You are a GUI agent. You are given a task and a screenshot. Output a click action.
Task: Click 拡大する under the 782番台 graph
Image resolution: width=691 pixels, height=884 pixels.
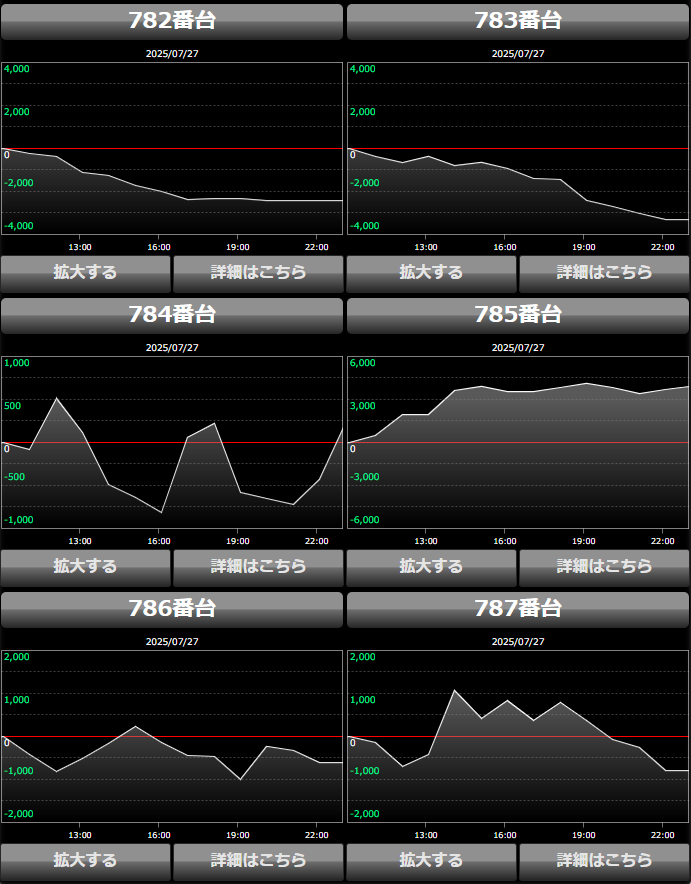coord(86,274)
